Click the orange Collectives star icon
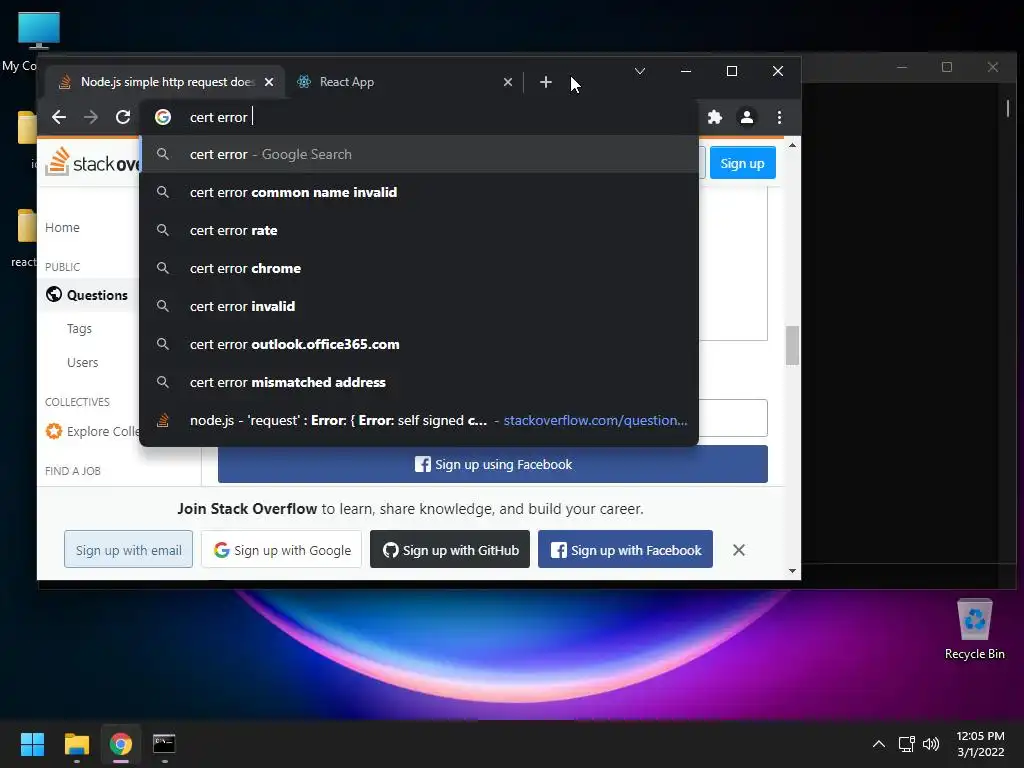The width and height of the screenshot is (1024, 768). [x=54, y=431]
